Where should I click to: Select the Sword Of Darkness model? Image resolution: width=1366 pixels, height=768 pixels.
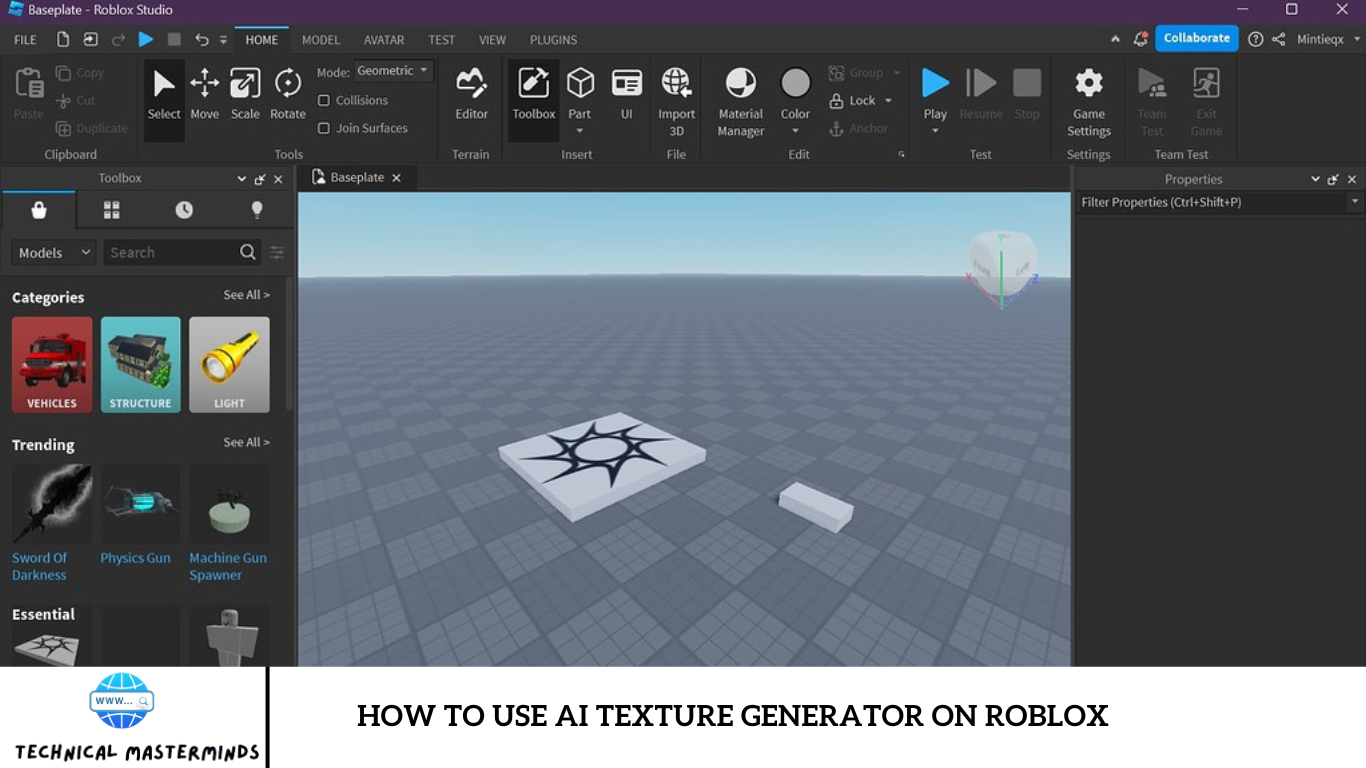(52, 524)
